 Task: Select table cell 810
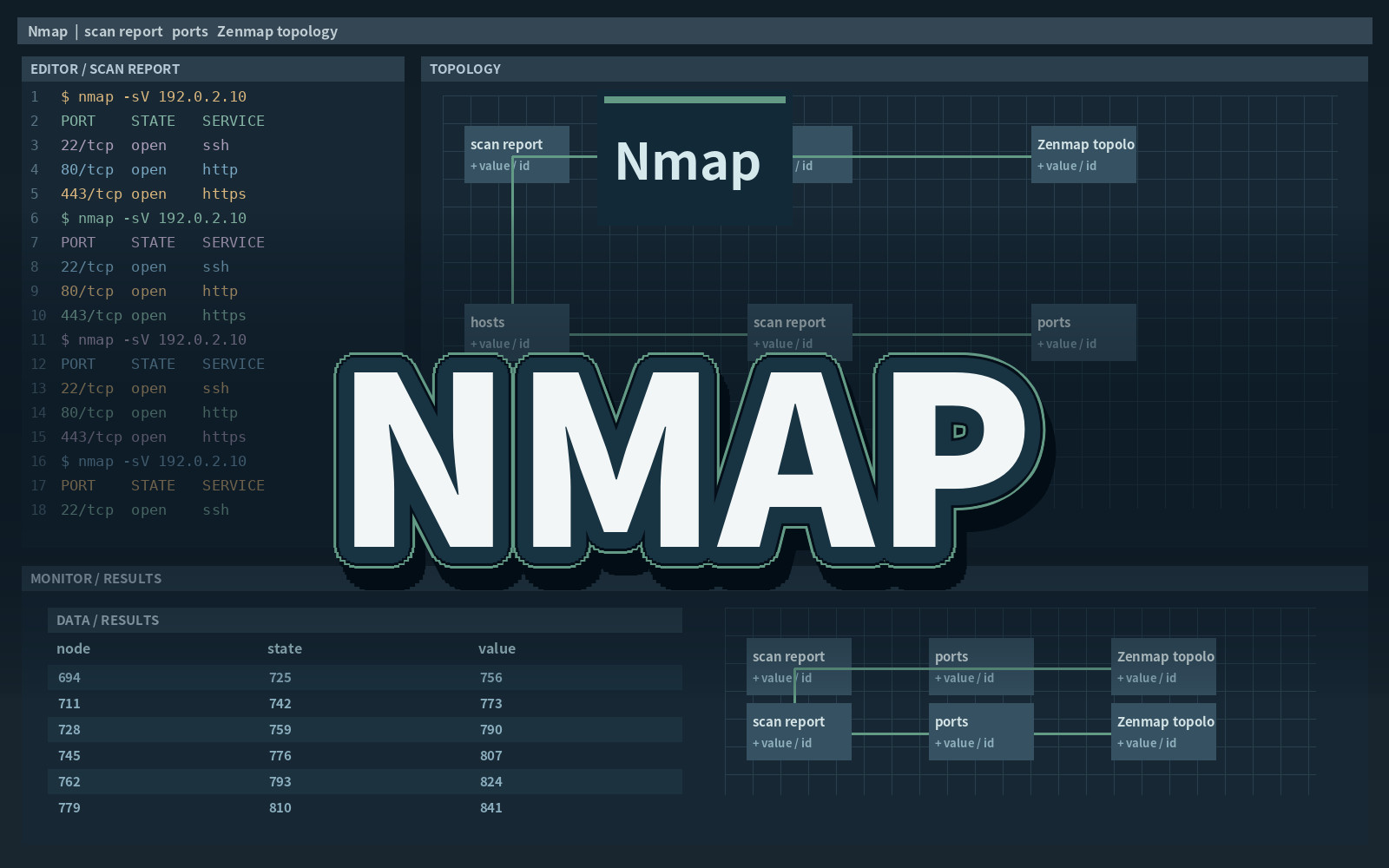coord(280,807)
